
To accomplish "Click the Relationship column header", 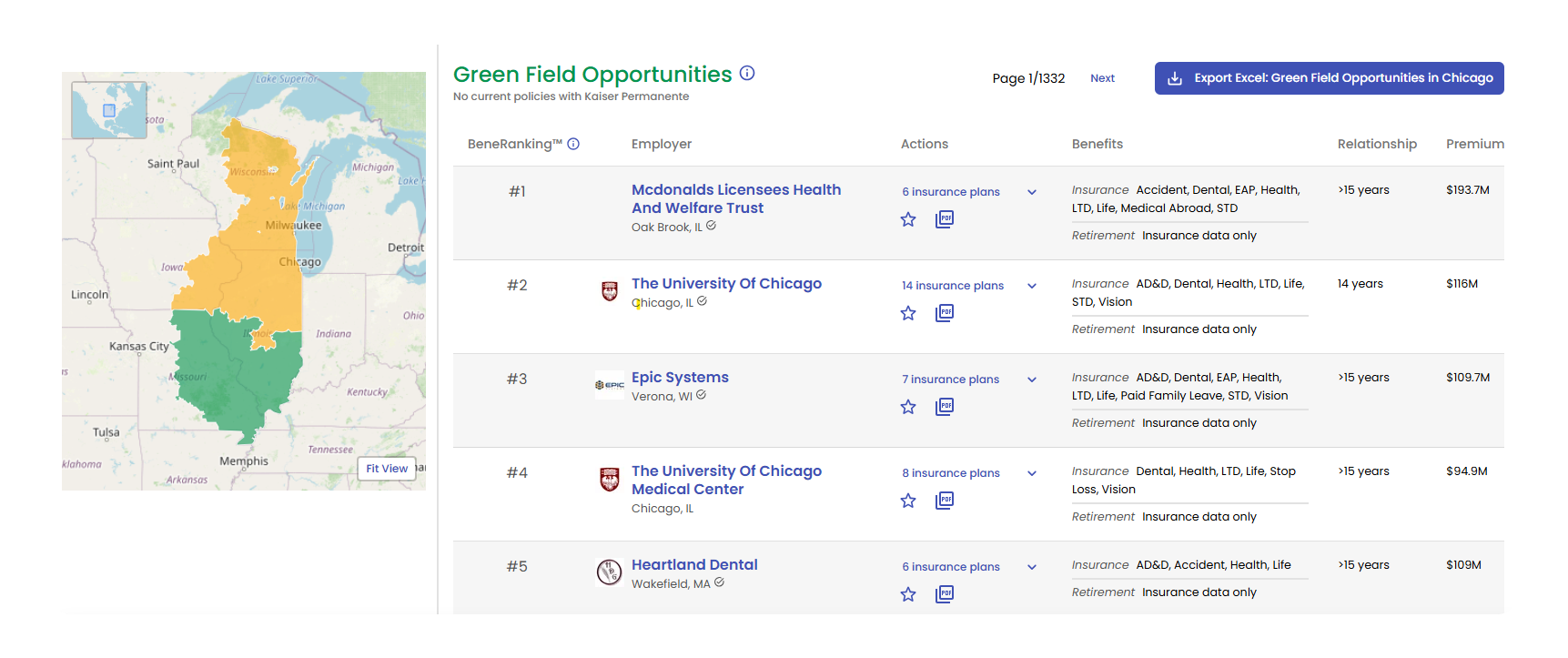I will 1377,144.
